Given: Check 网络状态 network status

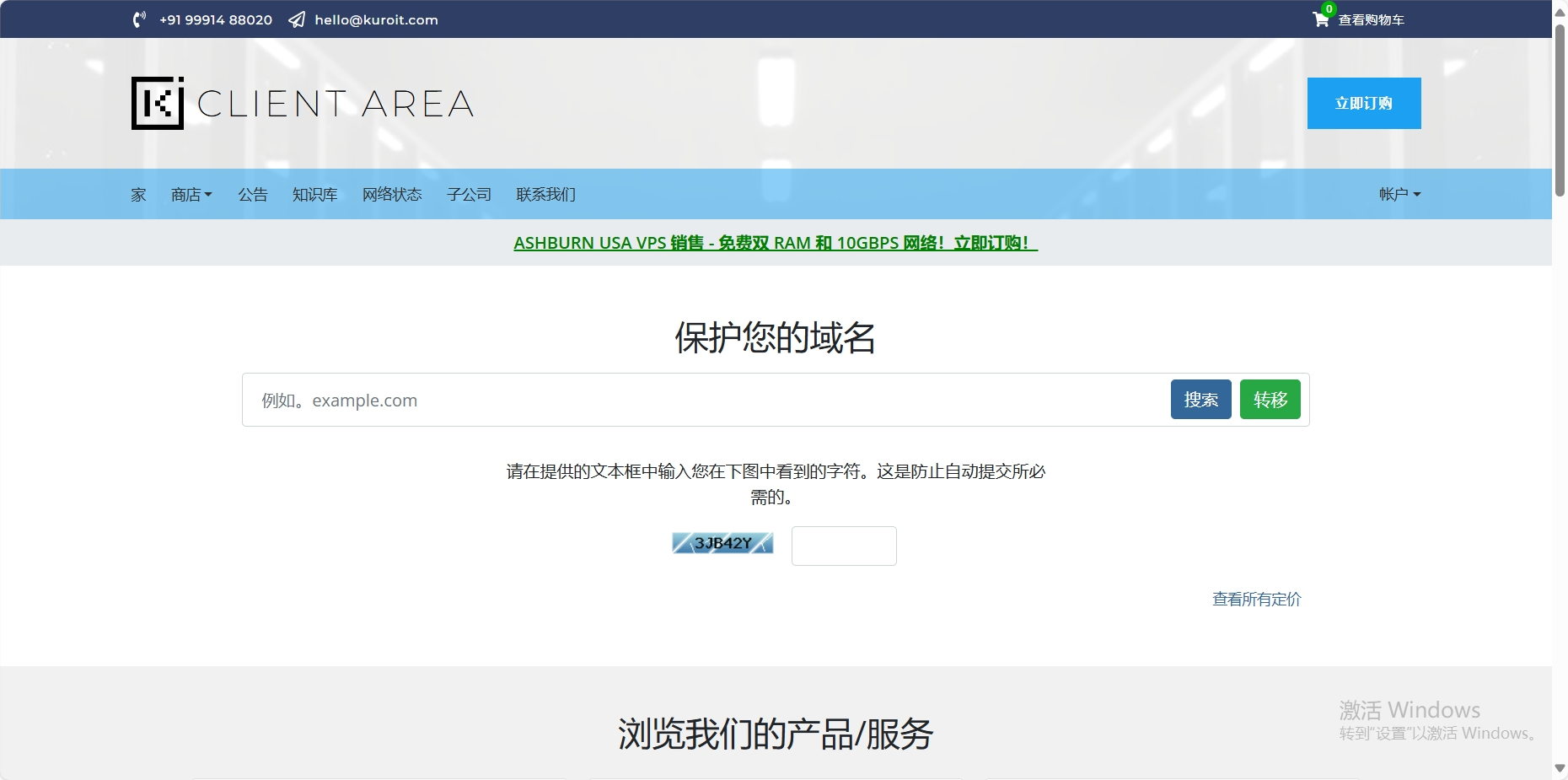Looking at the screenshot, I should click(392, 195).
